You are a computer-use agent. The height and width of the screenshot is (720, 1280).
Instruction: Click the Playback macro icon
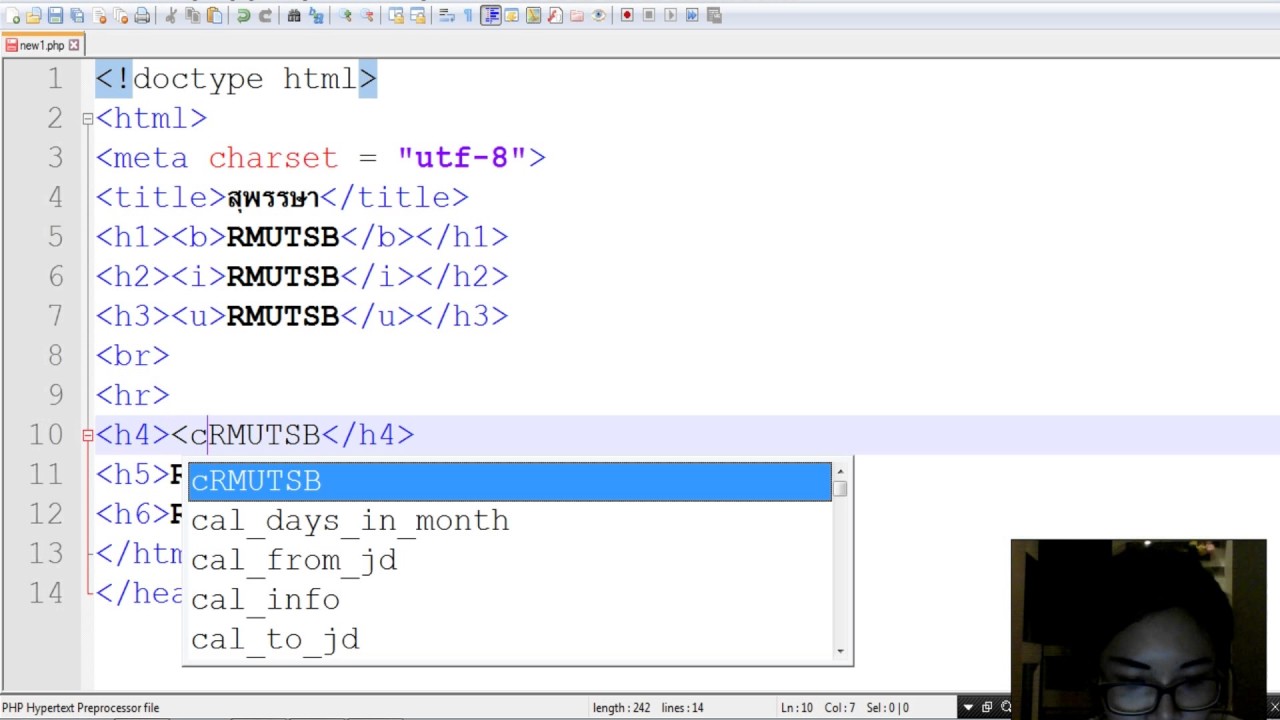(x=670, y=15)
